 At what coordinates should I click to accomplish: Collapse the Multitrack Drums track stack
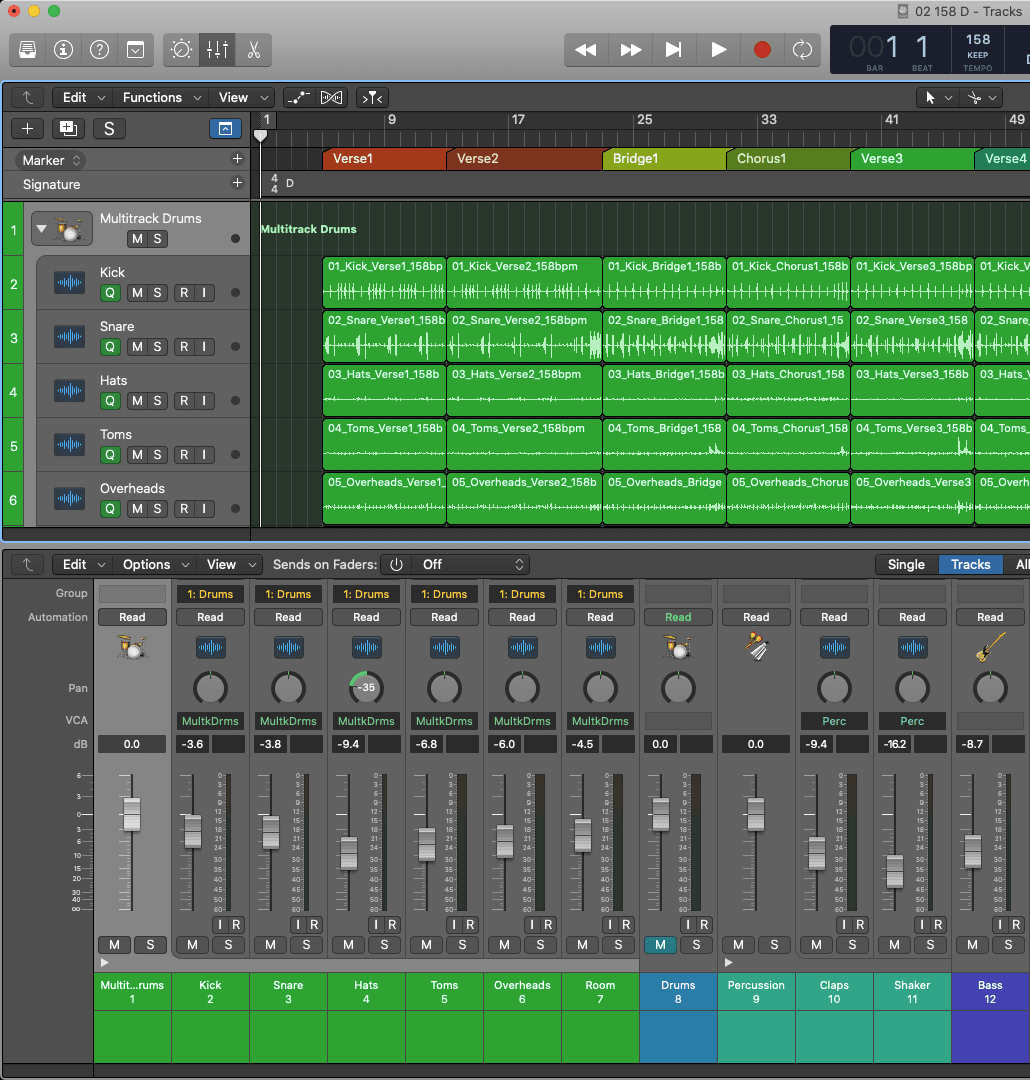tap(42, 229)
